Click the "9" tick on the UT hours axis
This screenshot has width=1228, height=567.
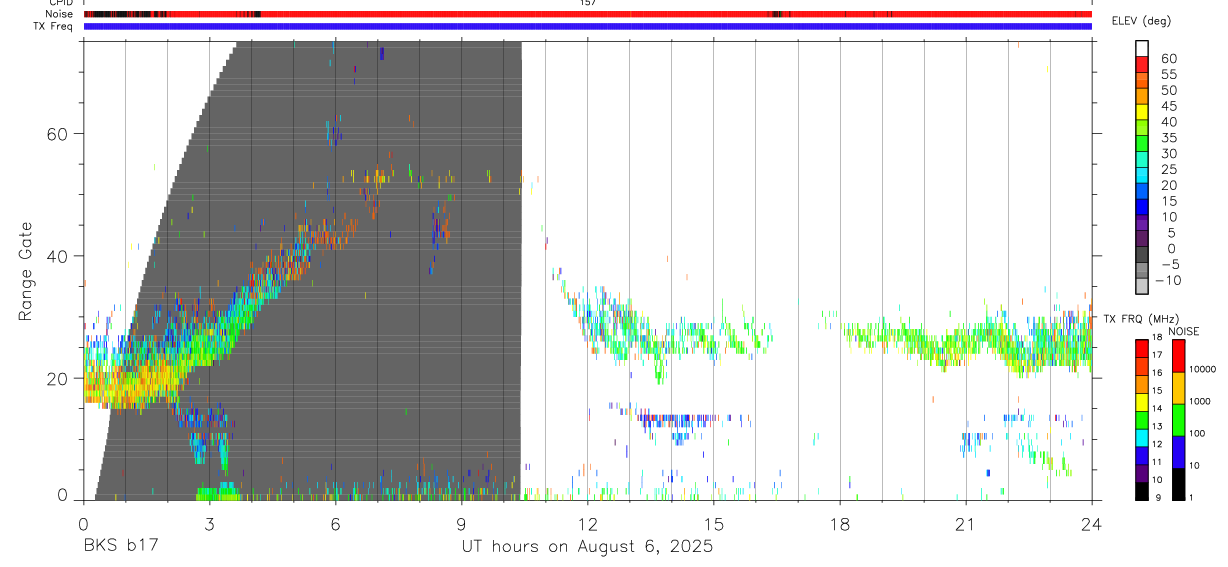(461, 523)
